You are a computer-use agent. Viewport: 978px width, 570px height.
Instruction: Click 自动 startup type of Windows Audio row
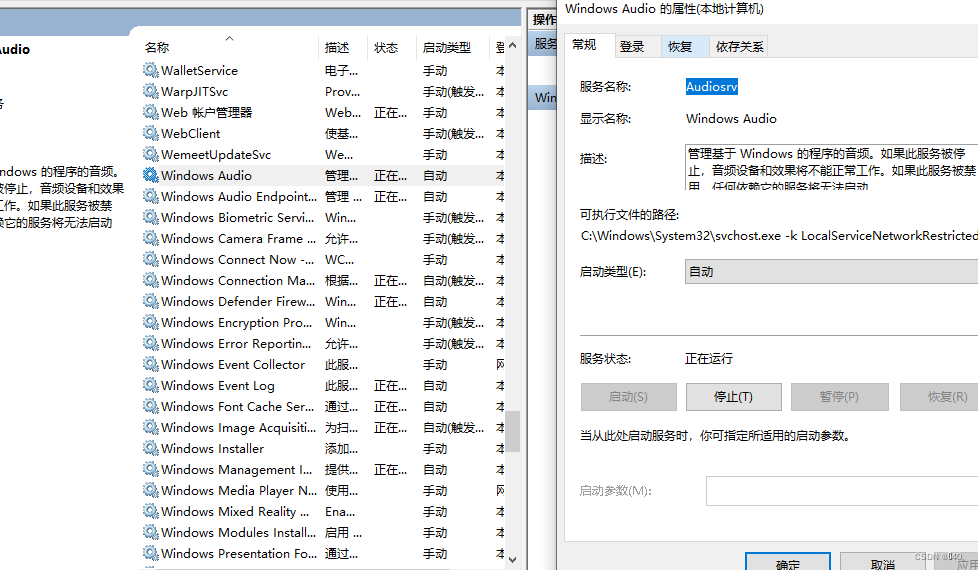[435, 176]
